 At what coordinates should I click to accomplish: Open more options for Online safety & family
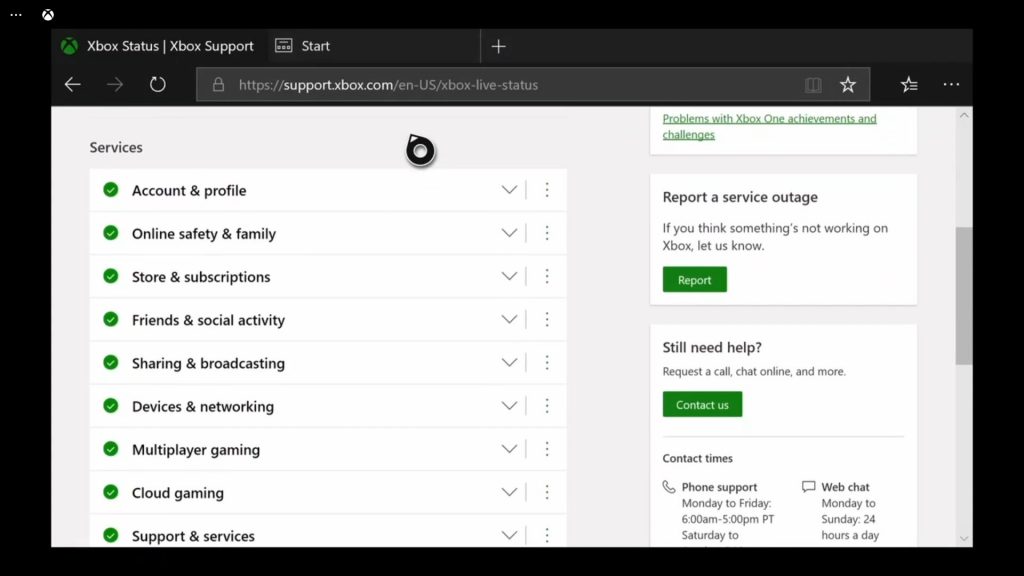point(547,233)
